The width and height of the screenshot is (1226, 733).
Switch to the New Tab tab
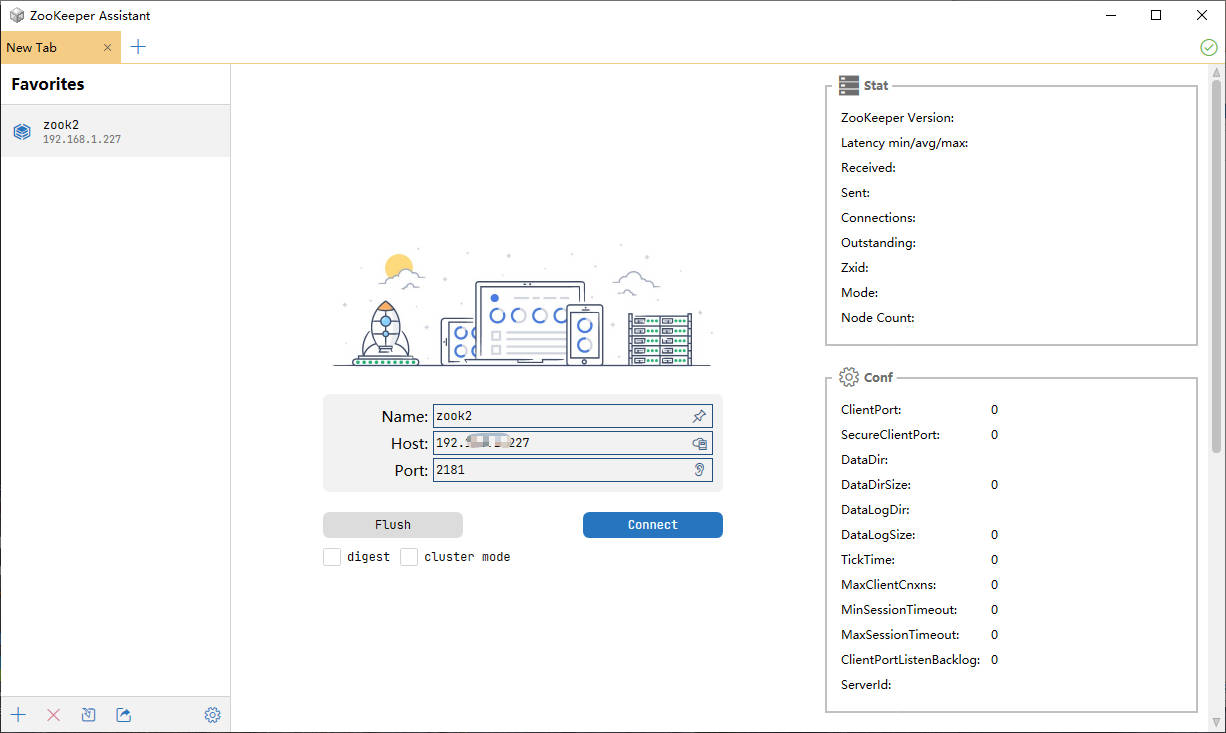click(x=60, y=47)
